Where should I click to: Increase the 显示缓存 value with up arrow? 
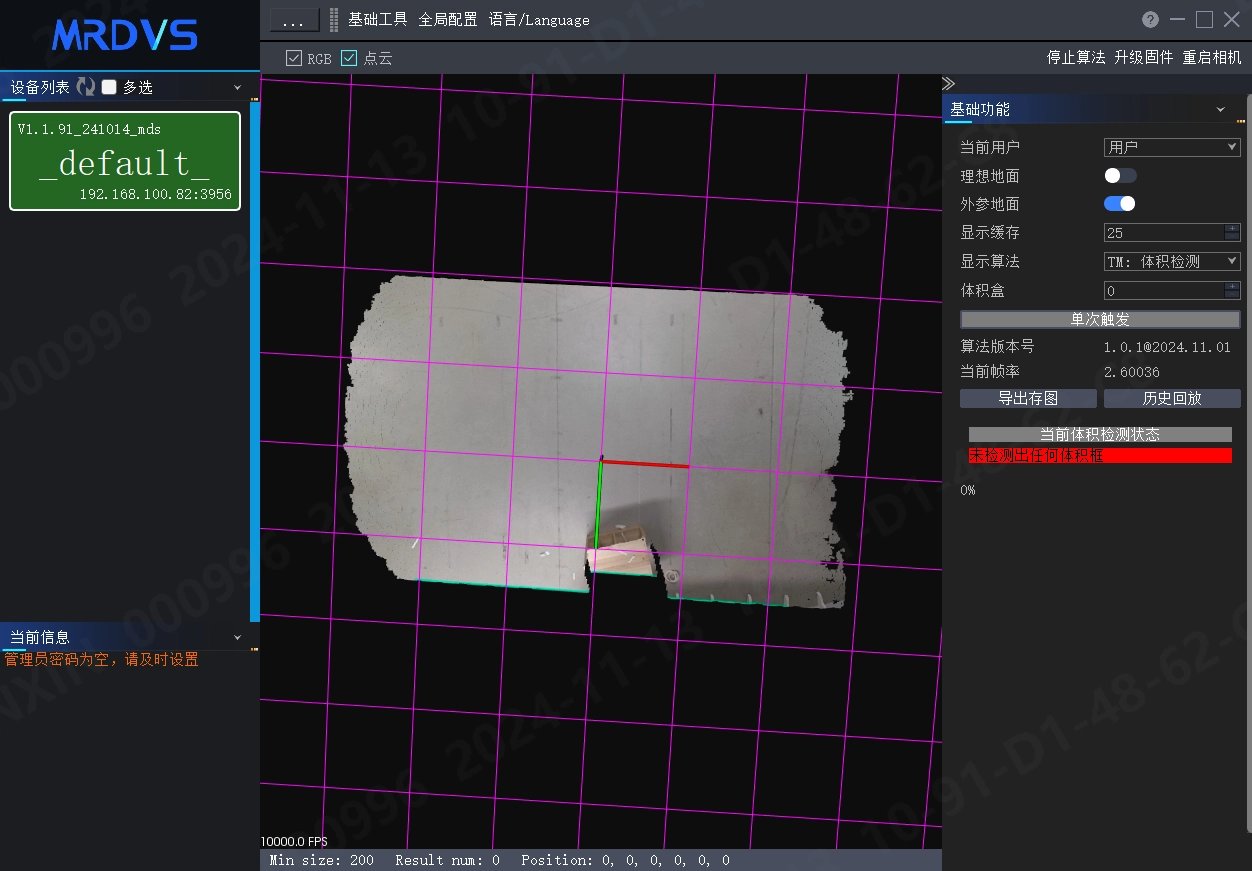(1233, 228)
